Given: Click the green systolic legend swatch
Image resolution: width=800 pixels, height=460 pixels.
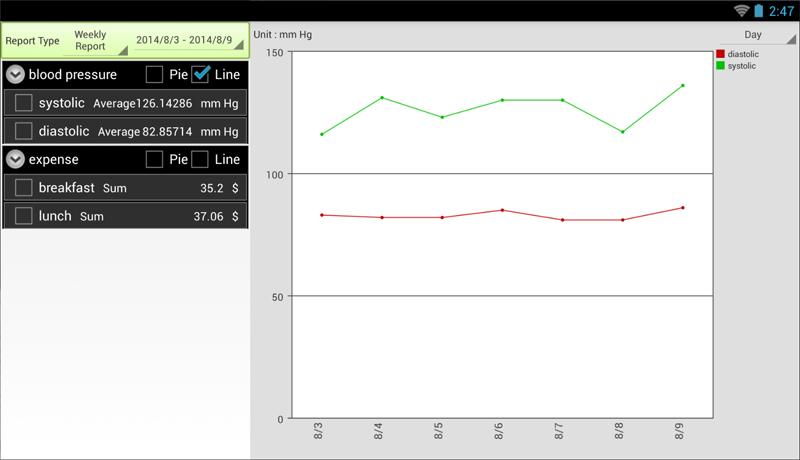Looking at the screenshot, I should point(720,65).
